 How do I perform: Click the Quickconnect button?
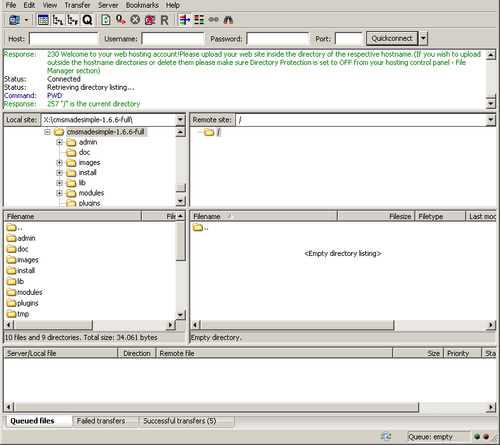392,39
